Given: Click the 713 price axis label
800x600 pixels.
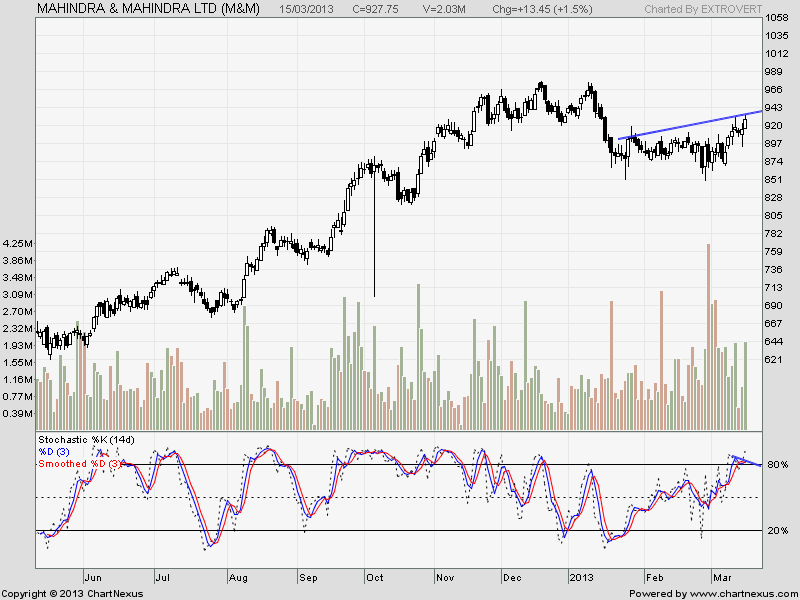Looking at the screenshot, I should pyautogui.click(x=773, y=288).
